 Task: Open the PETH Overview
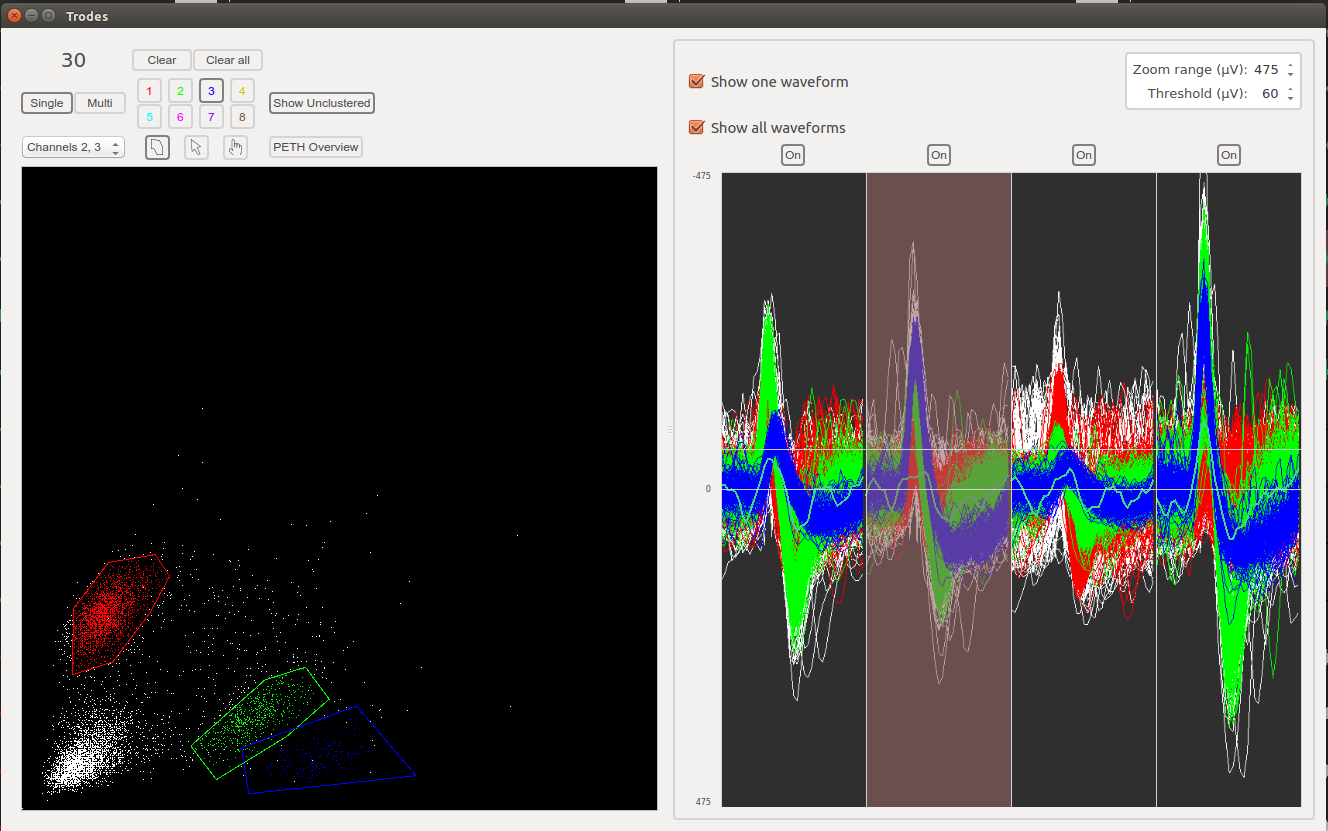pyautogui.click(x=316, y=147)
